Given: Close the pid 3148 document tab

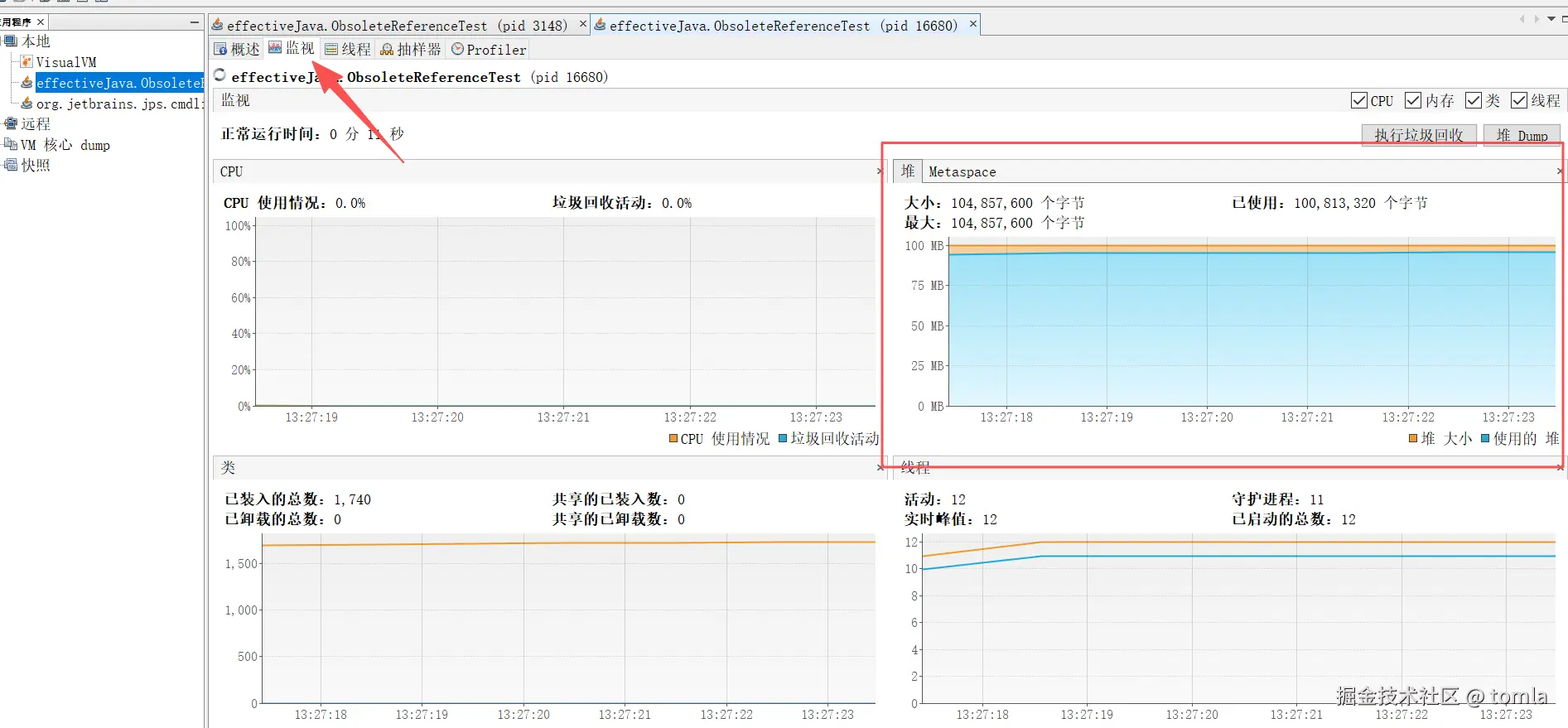Looking at the screenshot, I should coord(583,24).
